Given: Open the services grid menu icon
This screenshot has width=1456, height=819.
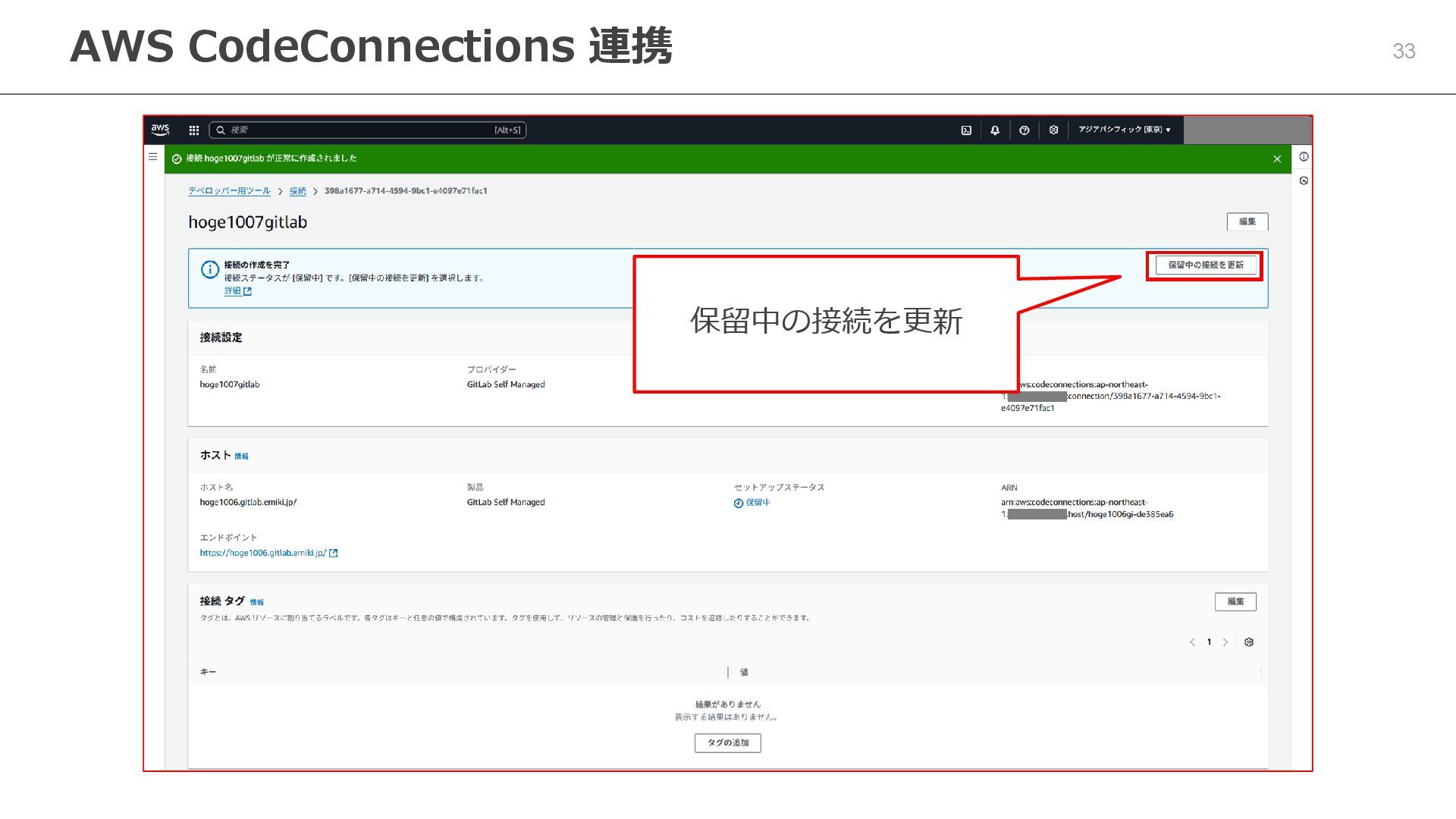Looking at the screenshot, I should click(194, 130).
